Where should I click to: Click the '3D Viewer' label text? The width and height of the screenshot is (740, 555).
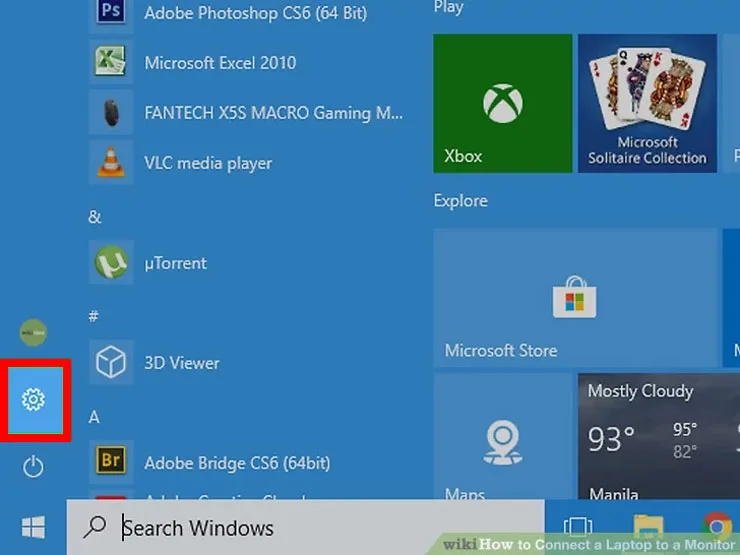point(182,363)
